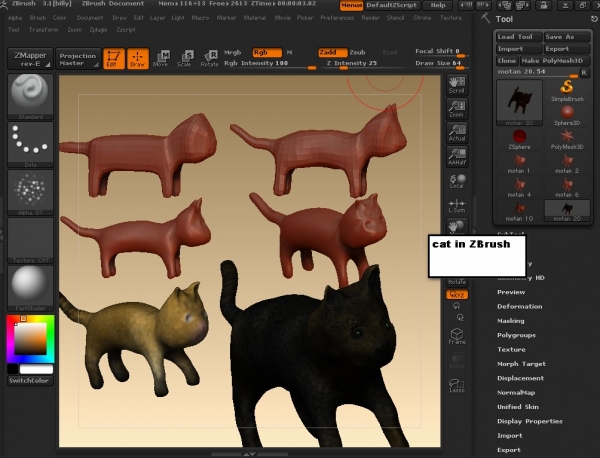
Task: Enable Rotate mode with R icon
Action: pyautogui.click(x=209, y=59)
